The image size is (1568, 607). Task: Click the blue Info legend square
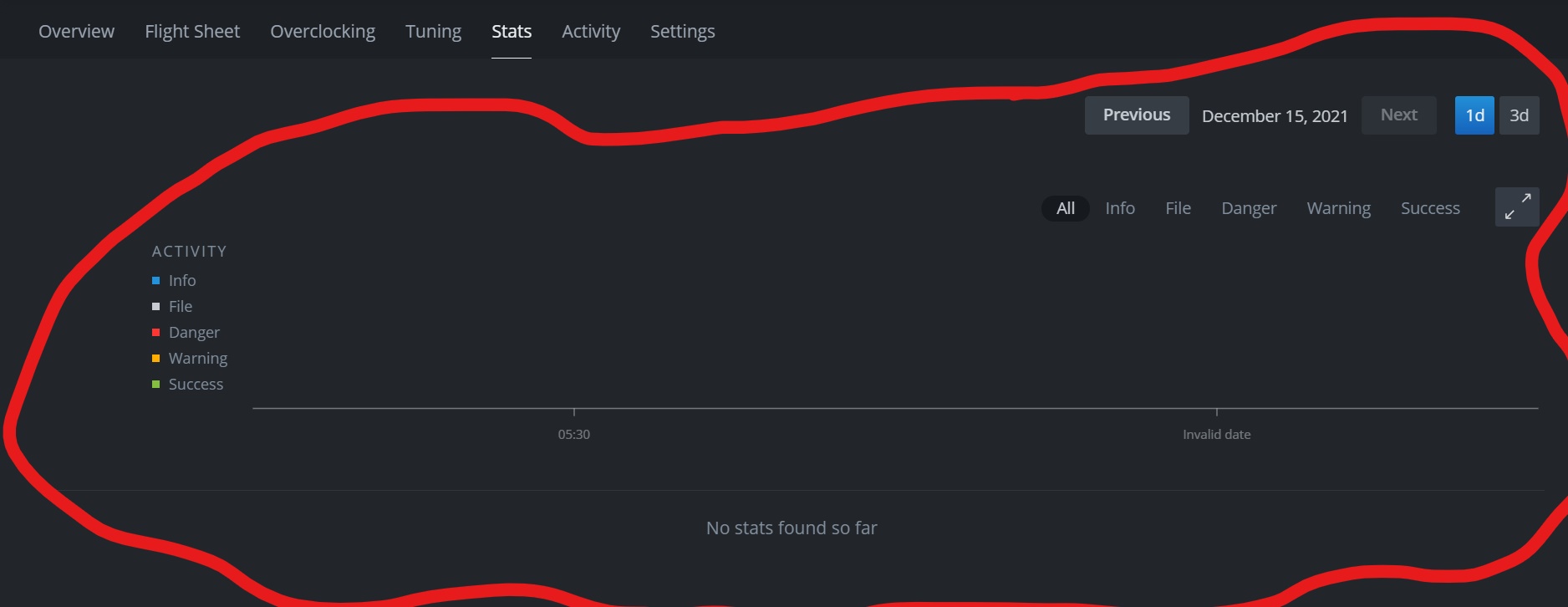(x=155, y=280)
